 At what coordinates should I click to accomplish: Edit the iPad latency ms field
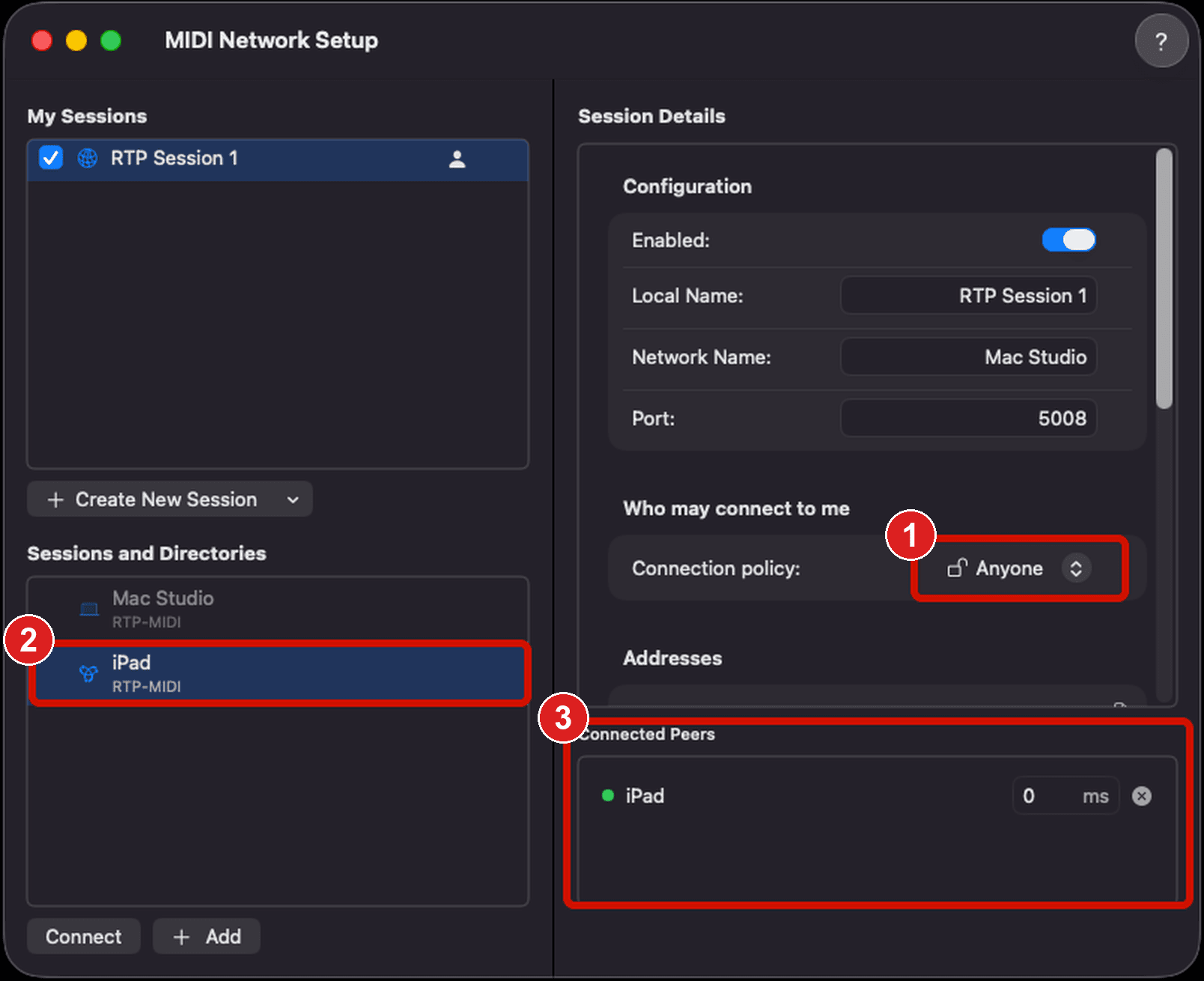click(x=1065, y=796)
